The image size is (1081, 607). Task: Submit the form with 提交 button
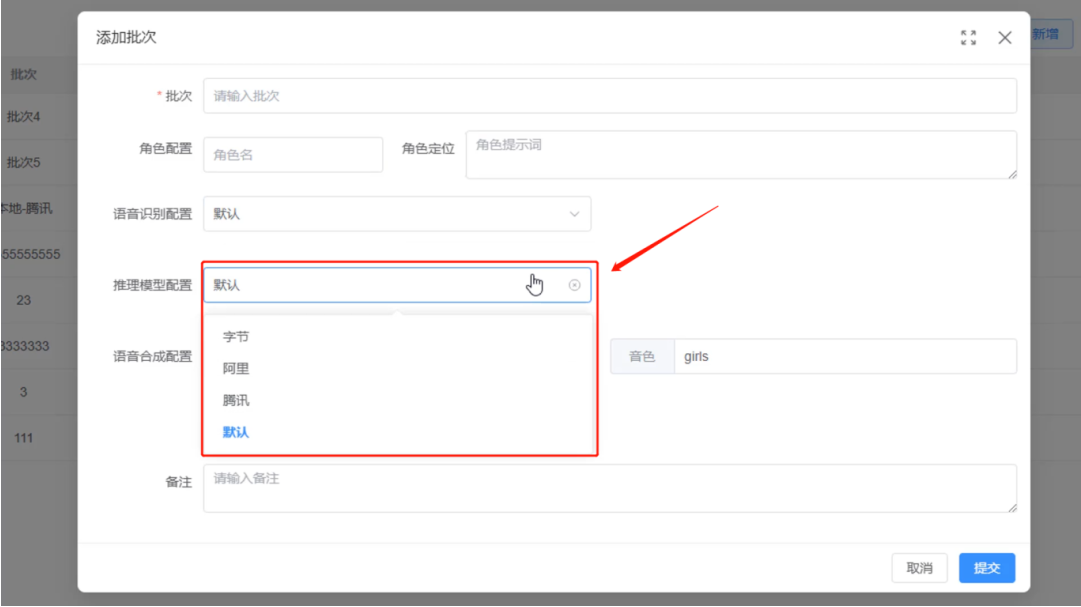(987, 568)
